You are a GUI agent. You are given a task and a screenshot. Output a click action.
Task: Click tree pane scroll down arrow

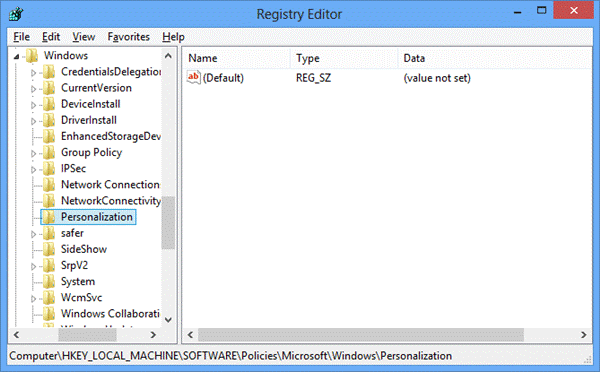[x=168, y=320]
